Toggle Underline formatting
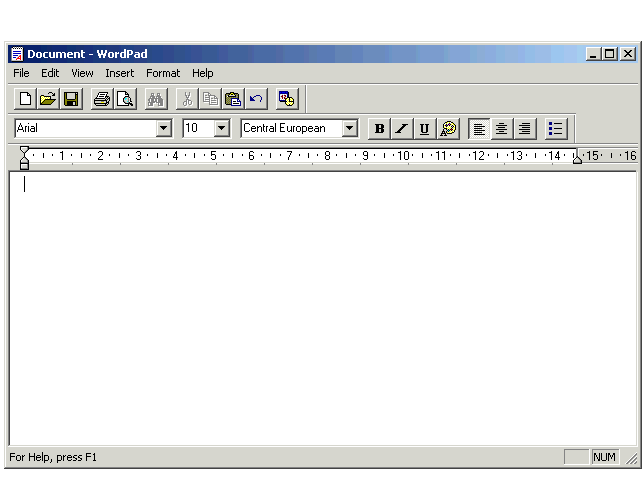This screenshot has height=484, width=644. (425, 129)
